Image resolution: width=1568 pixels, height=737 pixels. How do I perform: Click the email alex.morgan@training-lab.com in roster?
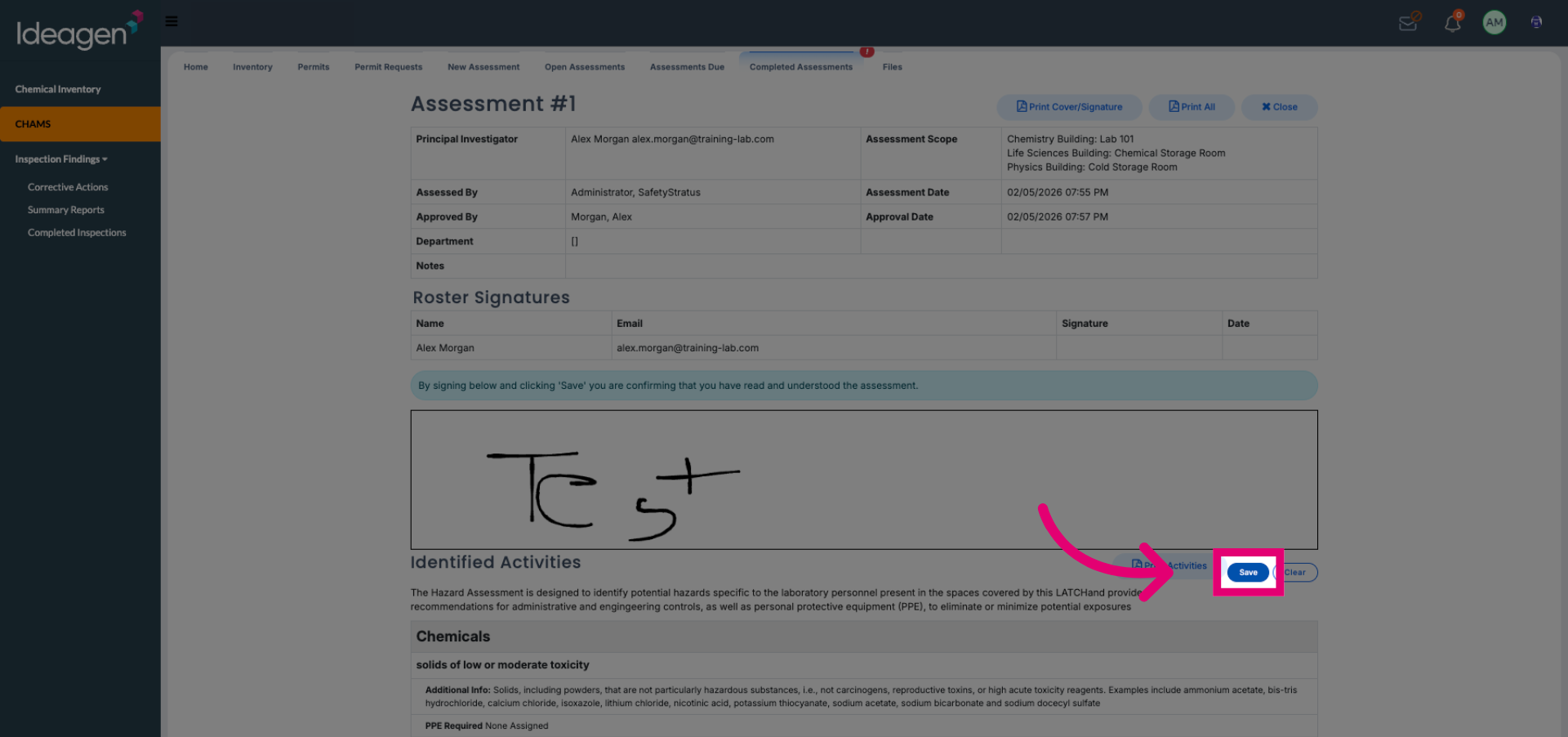(688, 348)
